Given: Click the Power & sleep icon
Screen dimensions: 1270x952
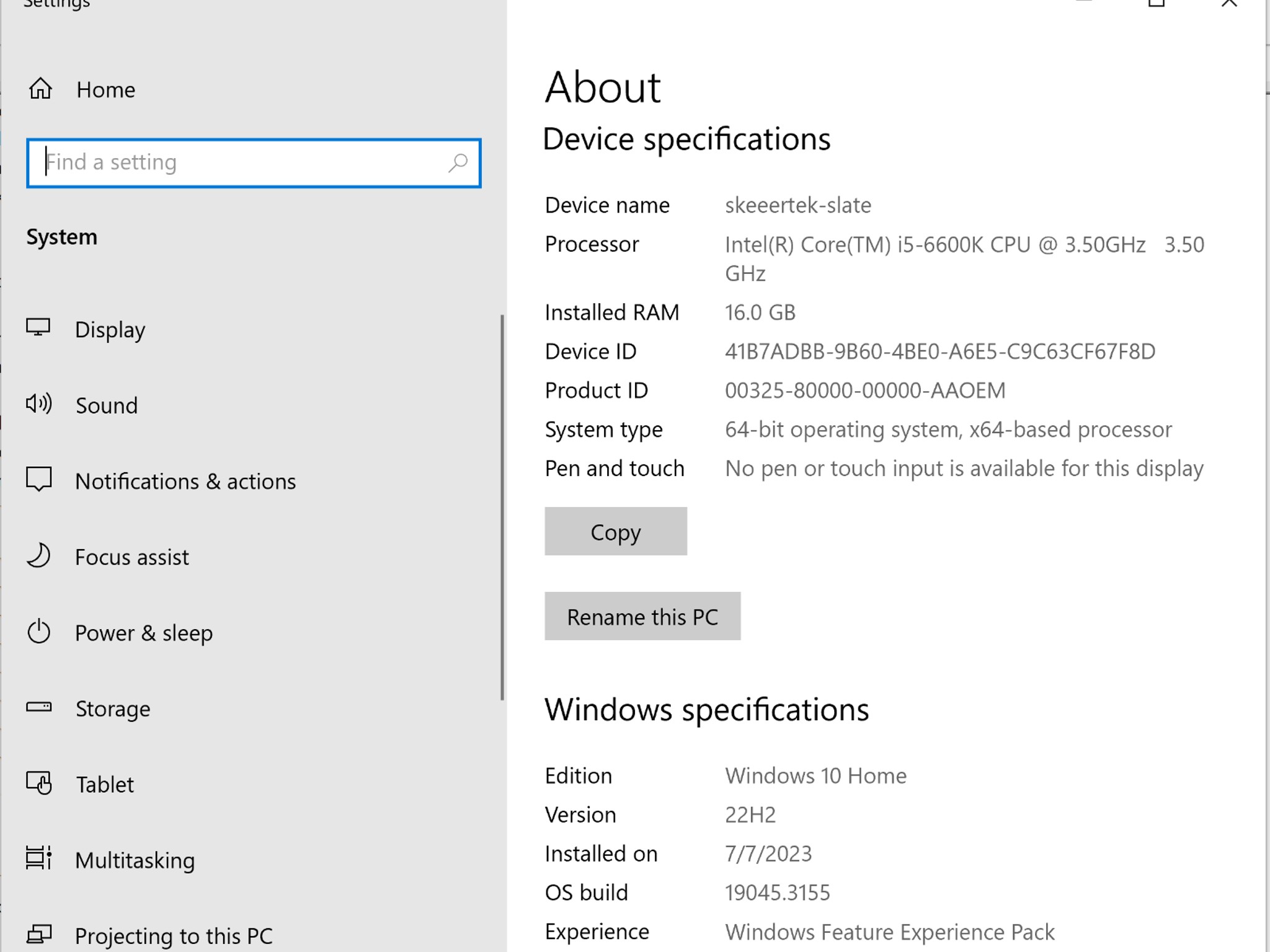Looking at the screenshot, I should (38, 632).
